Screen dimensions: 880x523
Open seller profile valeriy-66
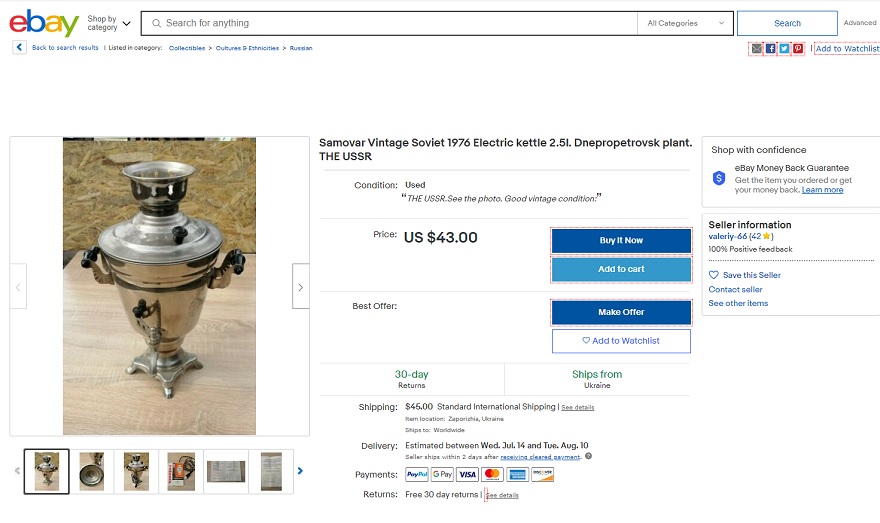coord(727,236)
